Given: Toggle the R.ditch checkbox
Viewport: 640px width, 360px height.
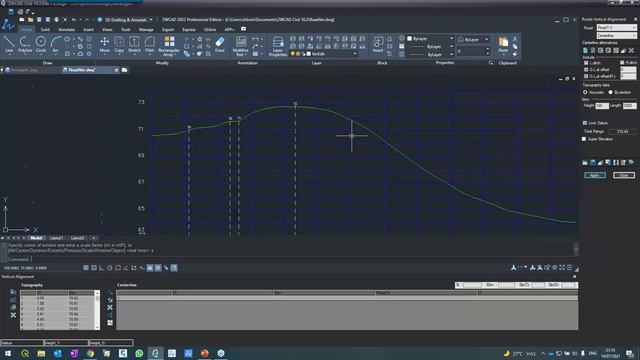Looking at the screenshot, I should [622, 62].
